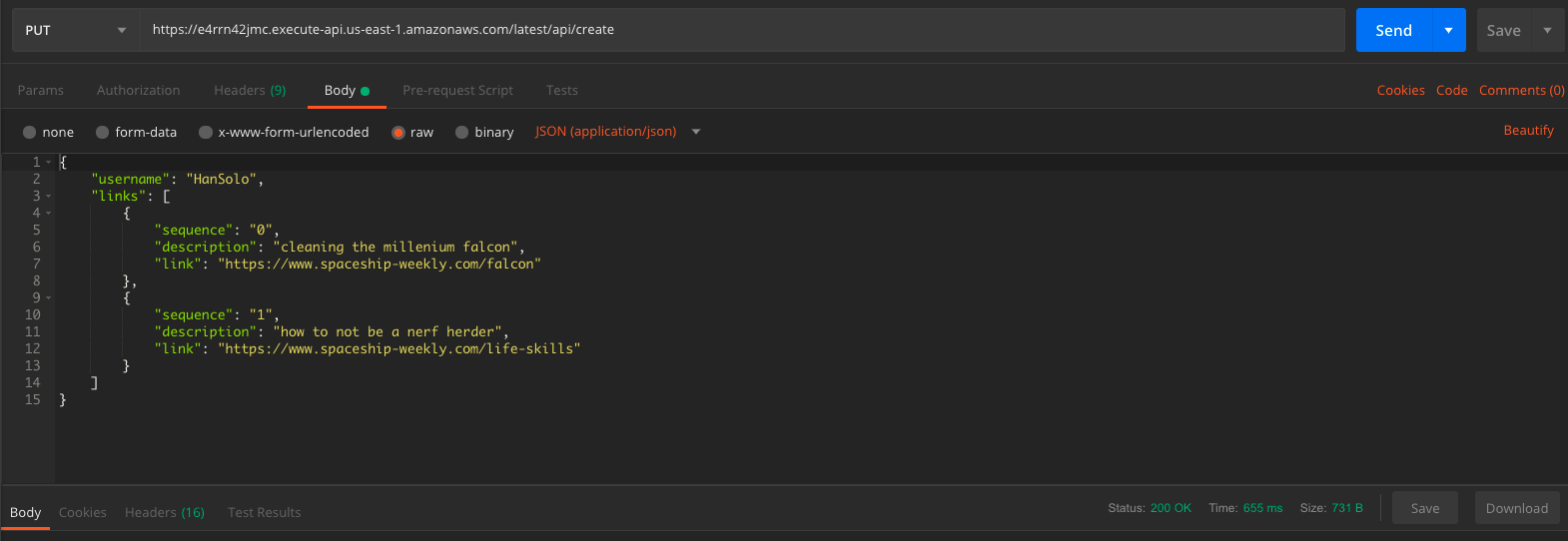Click the blue Send button
The width and height of the screenshot is (1568, 541).
[x=1393, y=30]
